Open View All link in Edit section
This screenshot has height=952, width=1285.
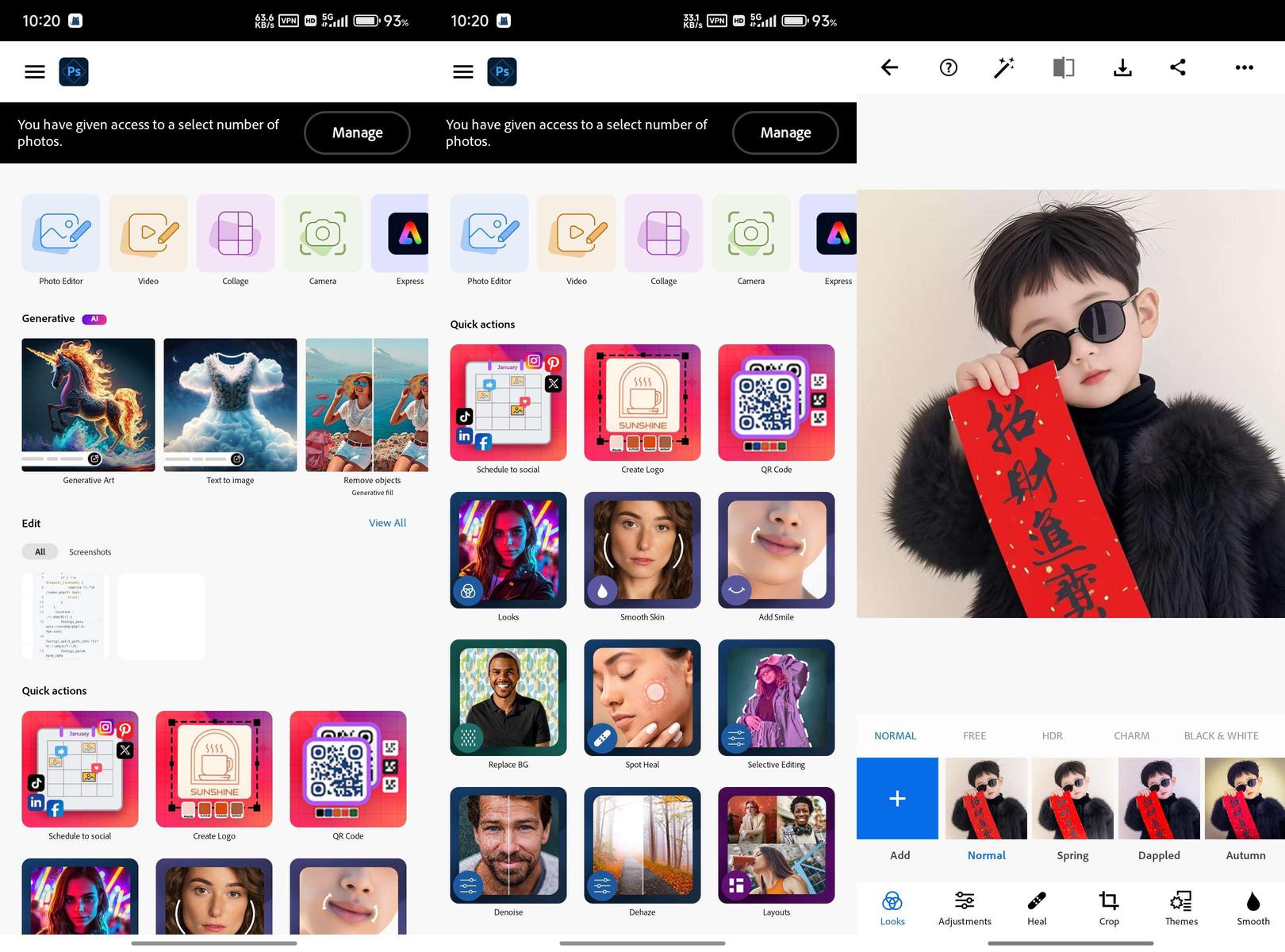(387, 523)
